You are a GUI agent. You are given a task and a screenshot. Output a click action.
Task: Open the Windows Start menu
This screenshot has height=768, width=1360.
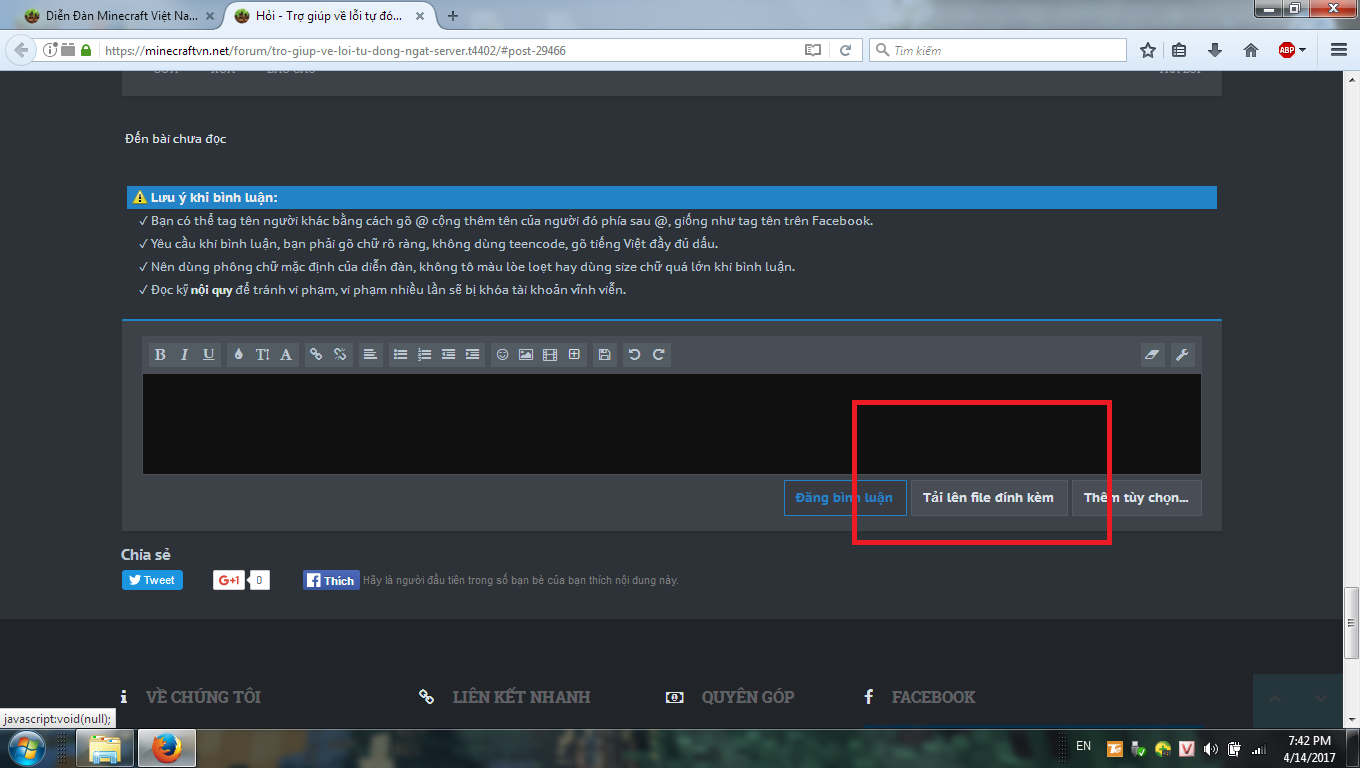coord(26,748)
